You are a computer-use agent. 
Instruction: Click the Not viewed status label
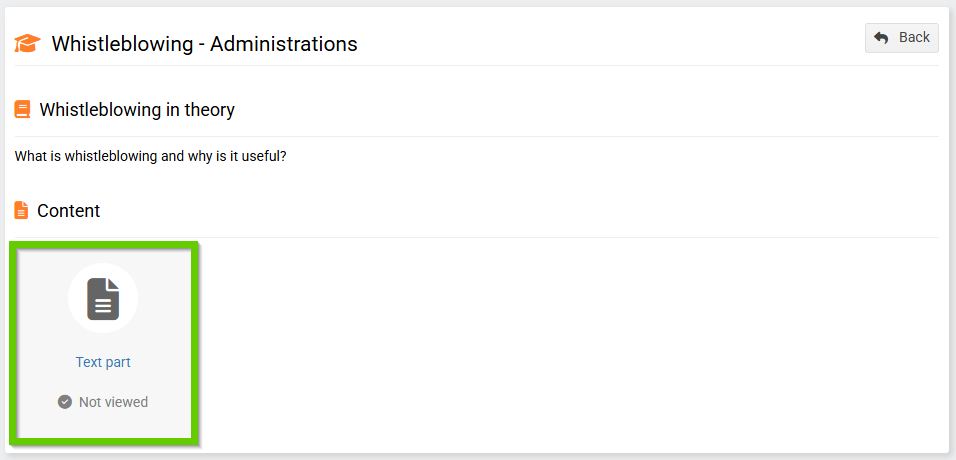click(113, 402)
